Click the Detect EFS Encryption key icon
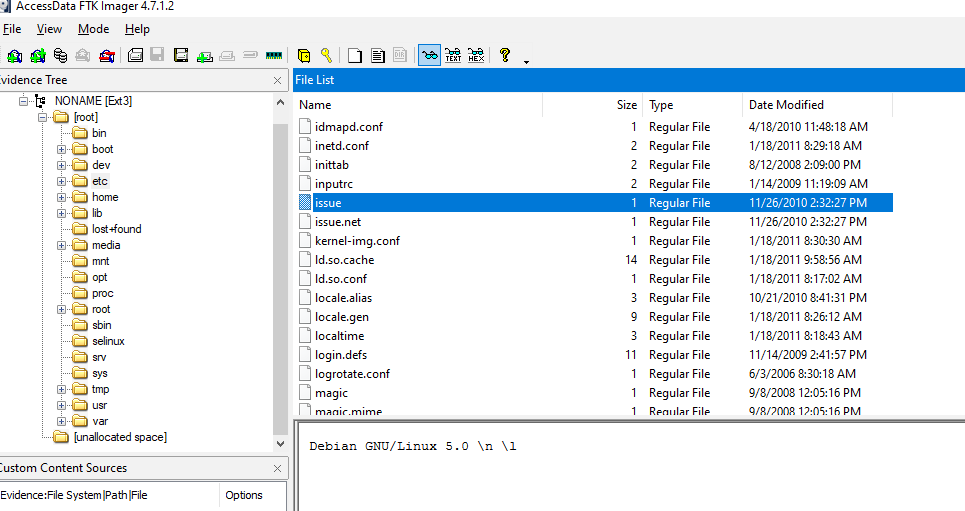 pos(326,55)
